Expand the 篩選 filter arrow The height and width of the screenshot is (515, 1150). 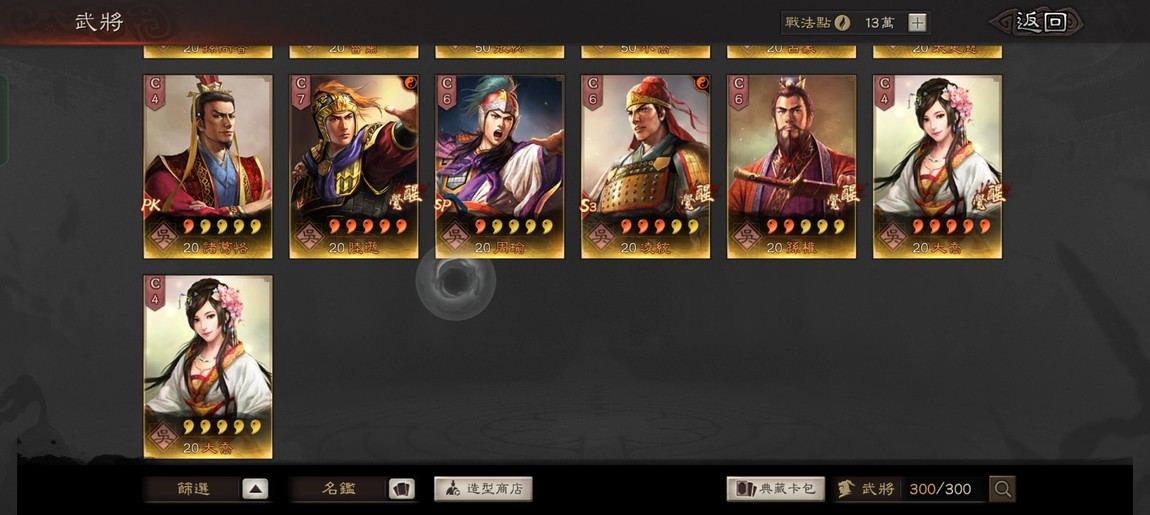(254, 489)
